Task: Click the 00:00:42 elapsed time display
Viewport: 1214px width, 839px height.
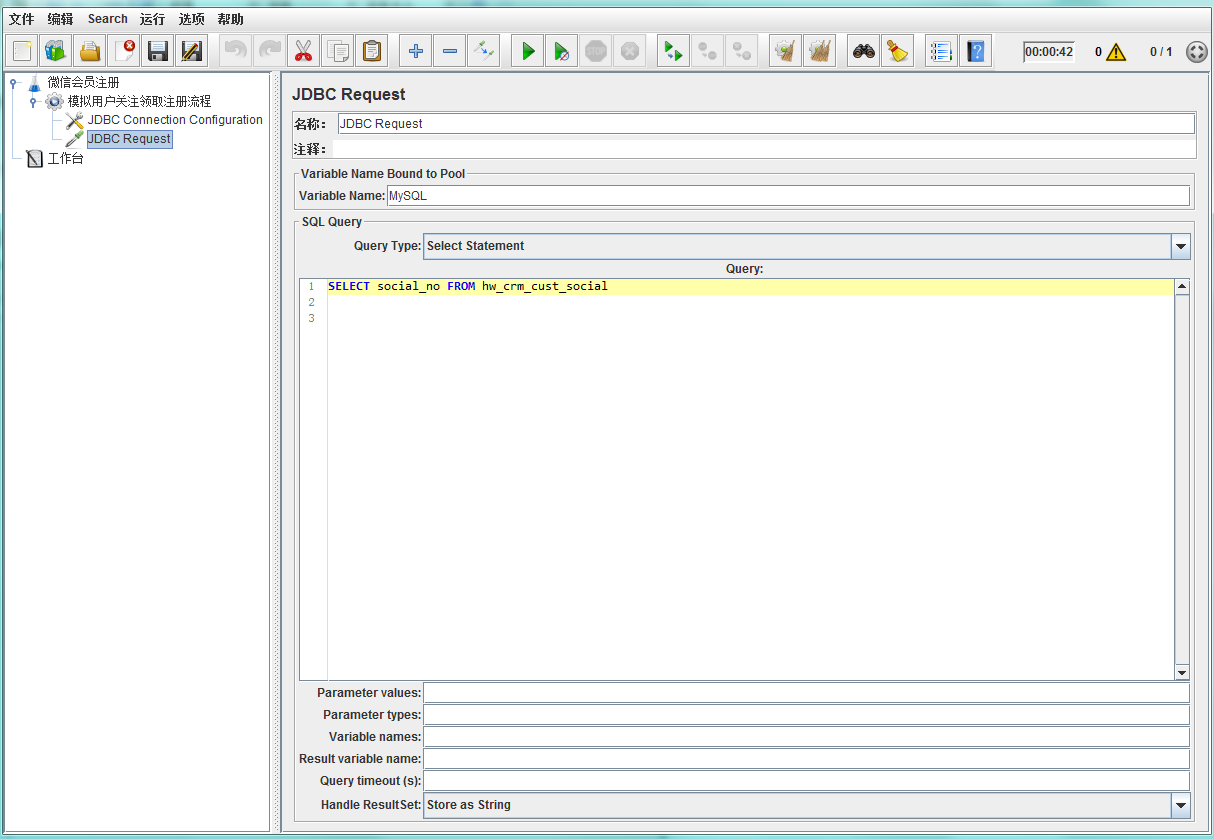Action: [1049, 52]
